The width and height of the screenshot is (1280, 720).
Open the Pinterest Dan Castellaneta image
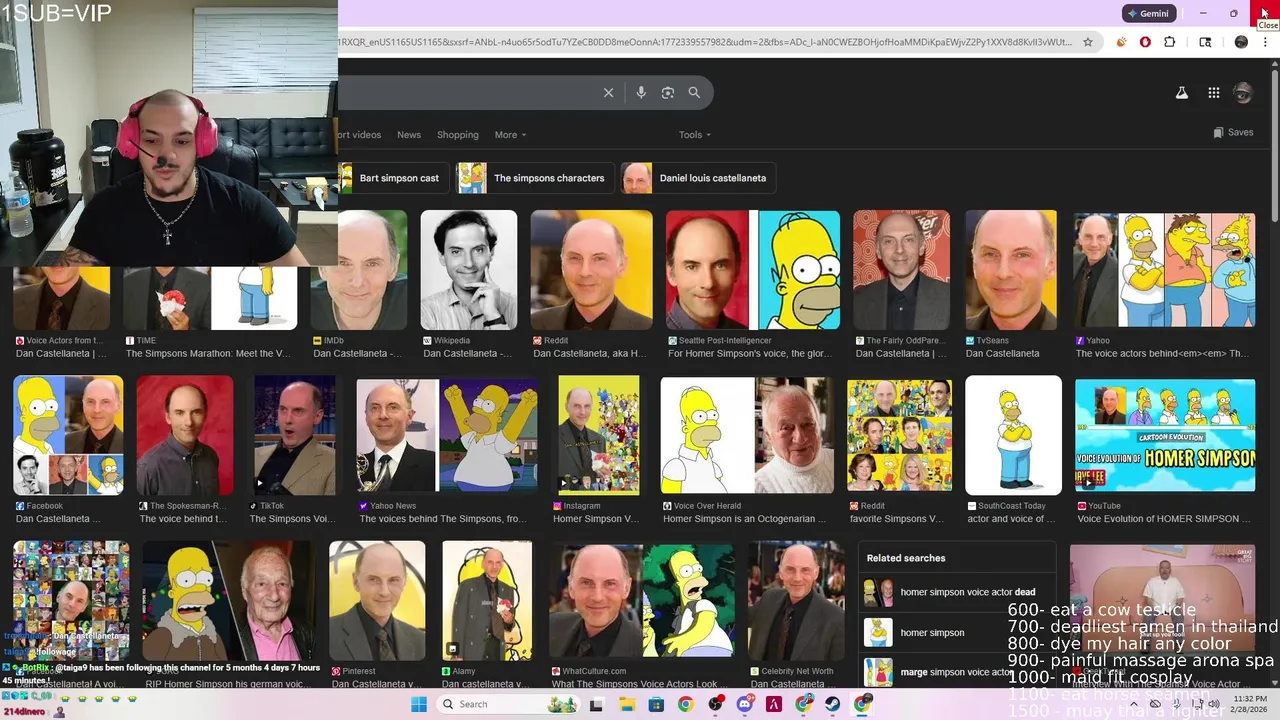point(377,600)
